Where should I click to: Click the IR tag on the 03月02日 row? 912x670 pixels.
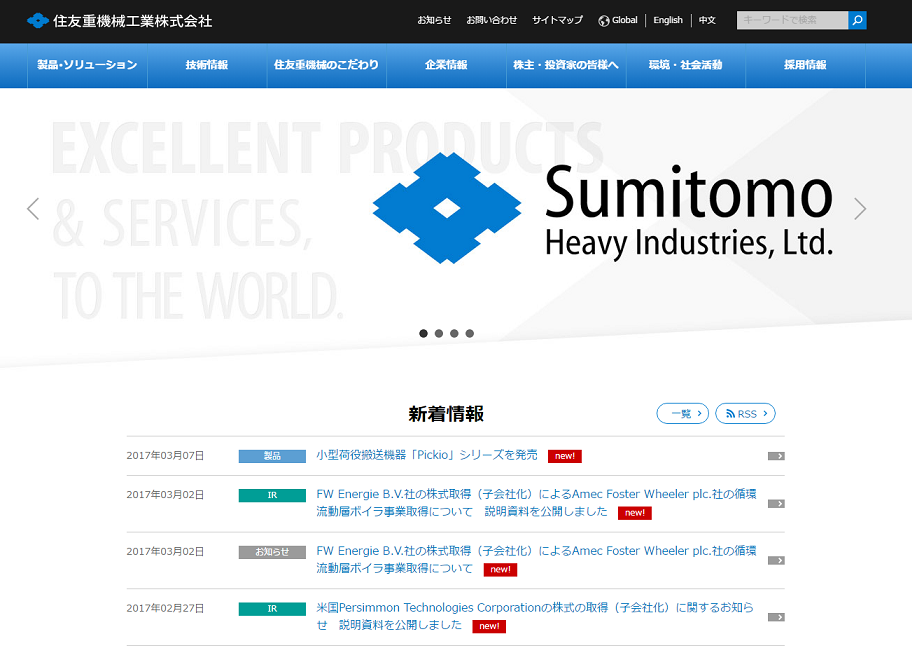click(272, 496)
